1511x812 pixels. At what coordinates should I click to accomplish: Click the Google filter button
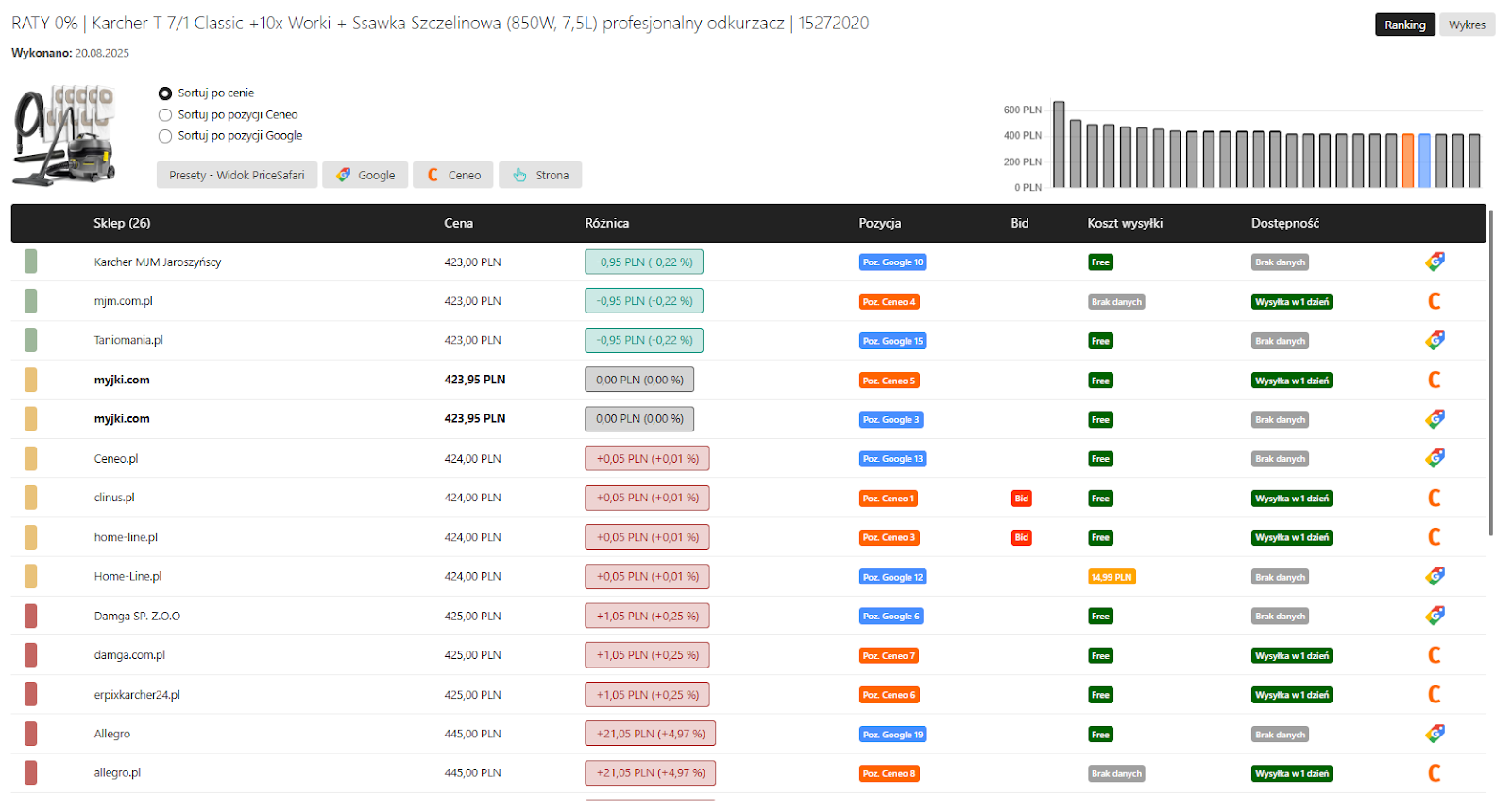point(365,175)
